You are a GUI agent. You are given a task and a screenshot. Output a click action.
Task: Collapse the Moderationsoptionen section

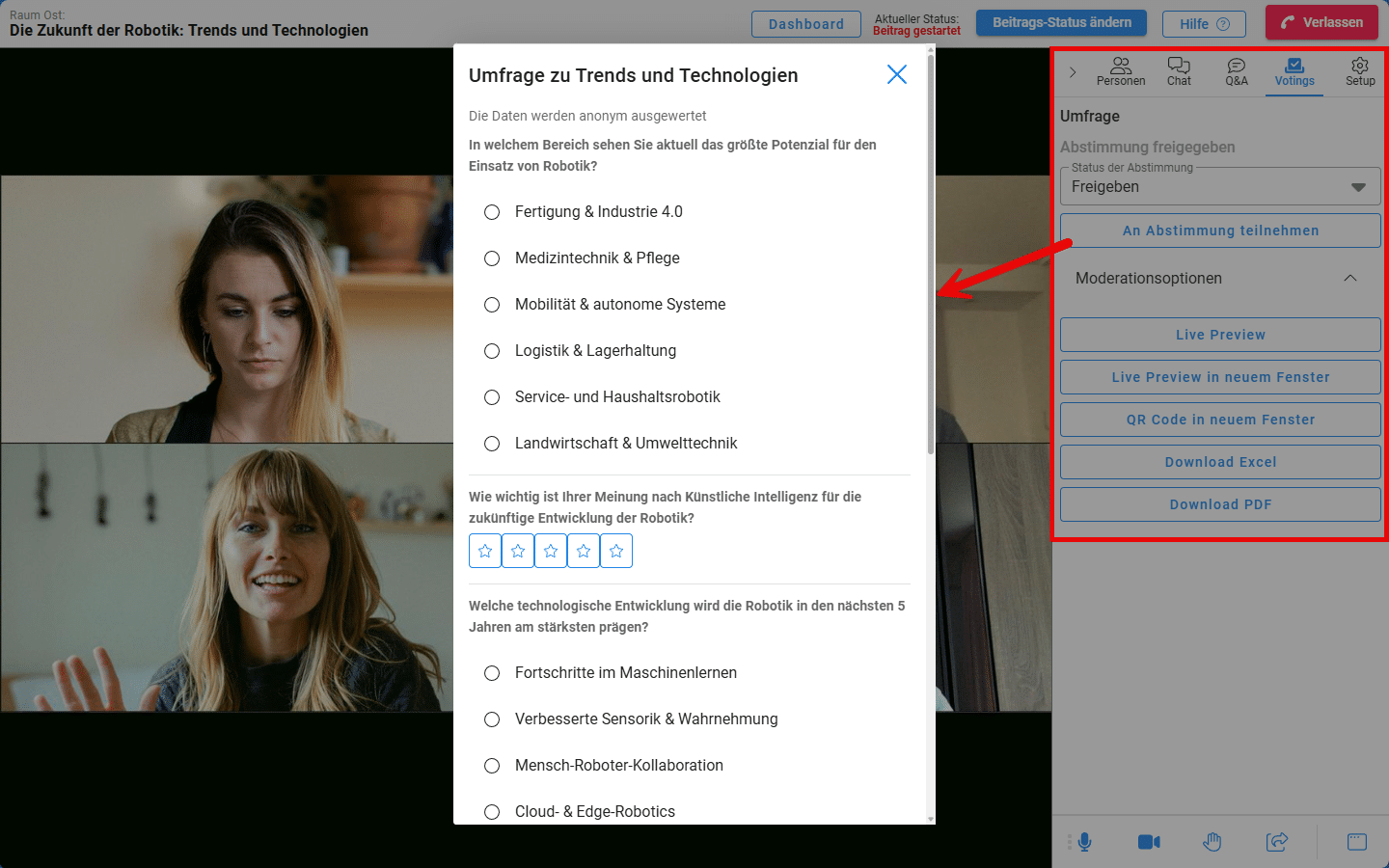(1350, 279)
